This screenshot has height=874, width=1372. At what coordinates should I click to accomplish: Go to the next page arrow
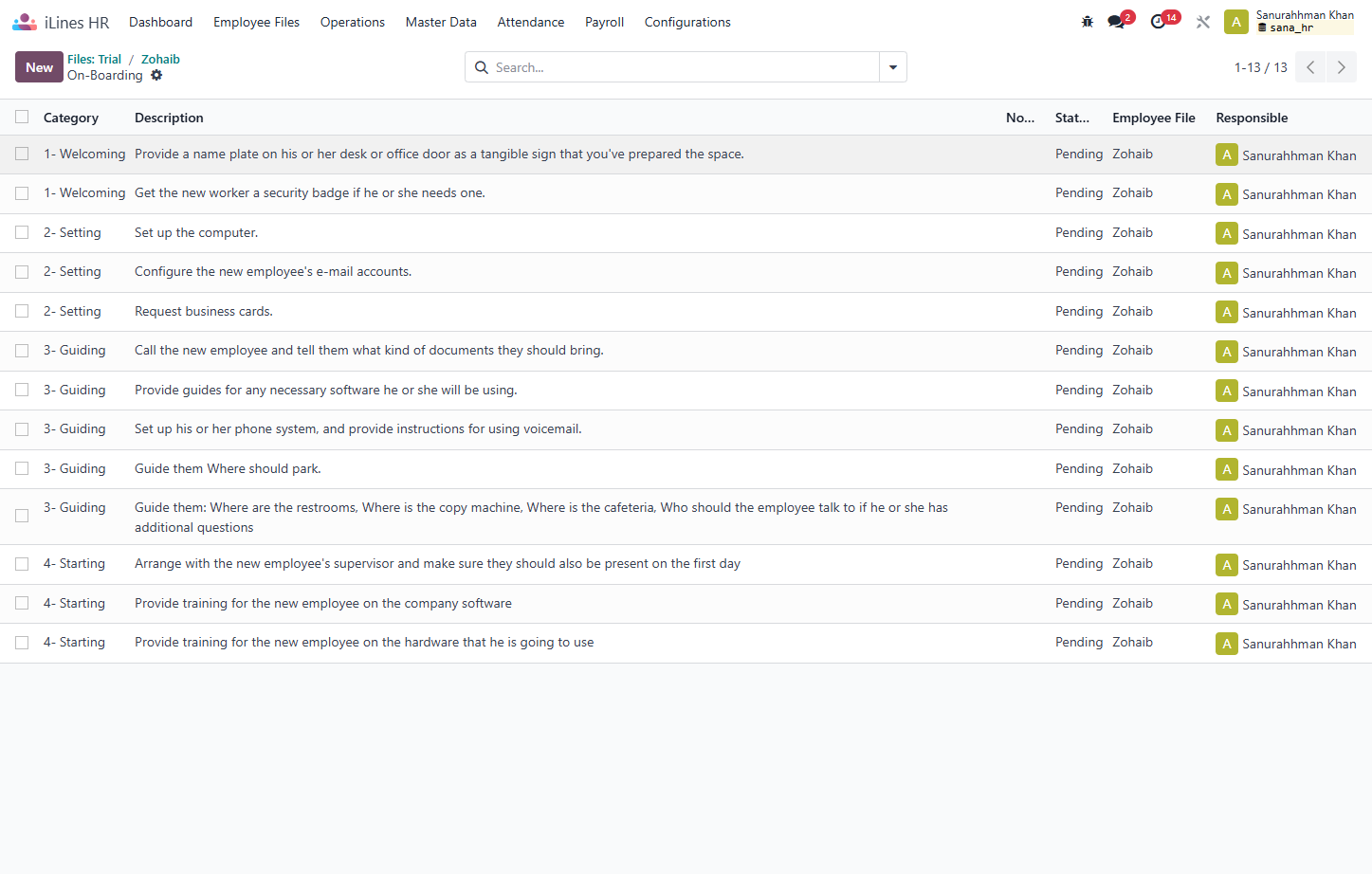1342,67
